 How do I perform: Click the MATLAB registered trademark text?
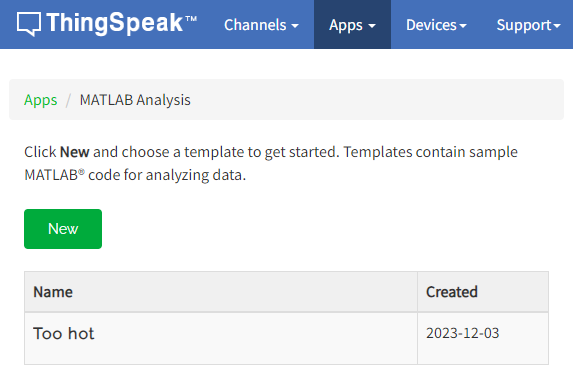pyautogui.click(x=54, y=175)
